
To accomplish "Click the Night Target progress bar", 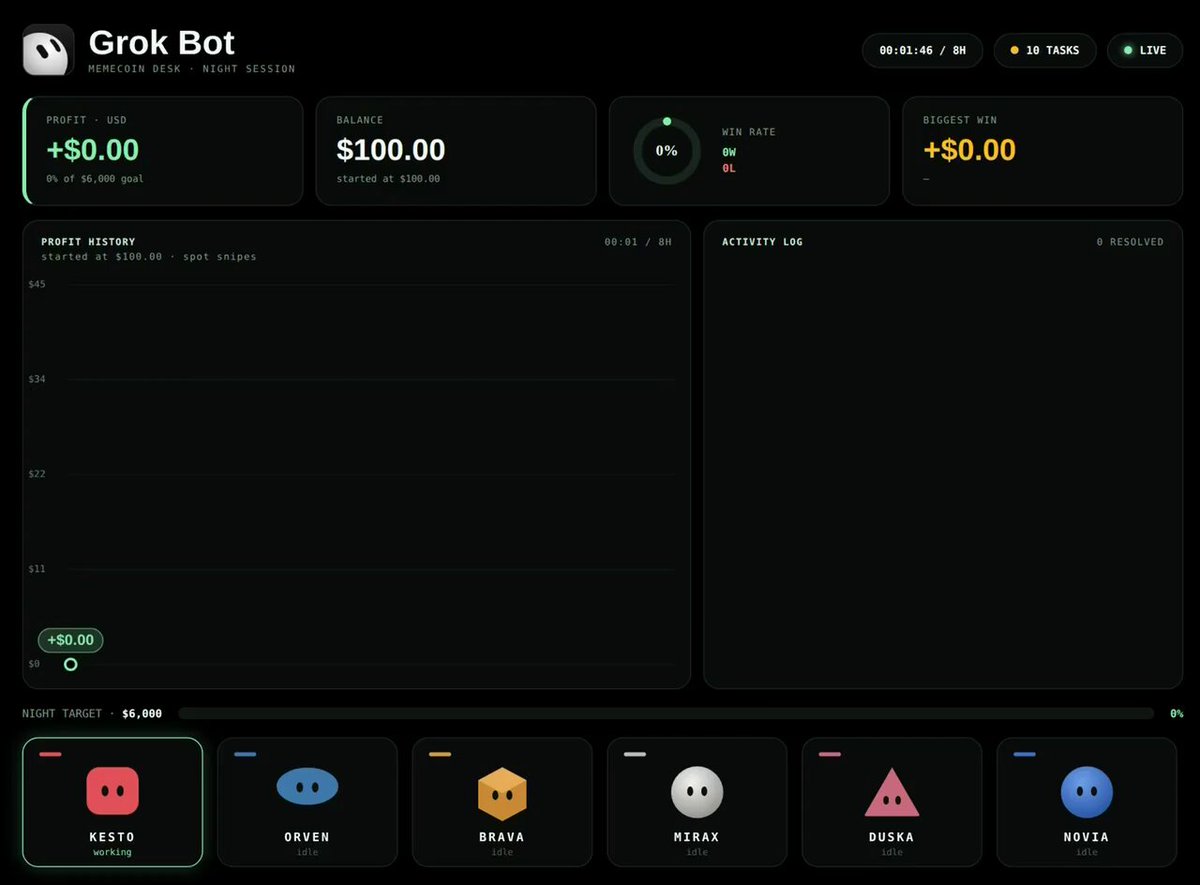I will pyautogui.click(x=665, y=714).
